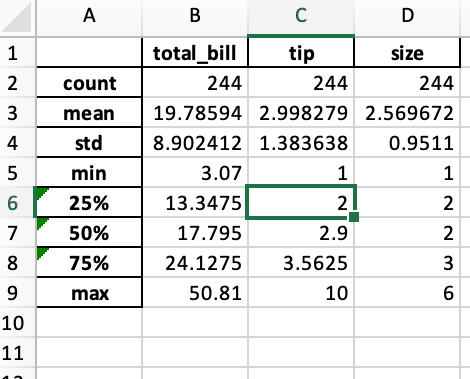Select row 5 header
Screen dimensions: 470x379
point(17,173)
